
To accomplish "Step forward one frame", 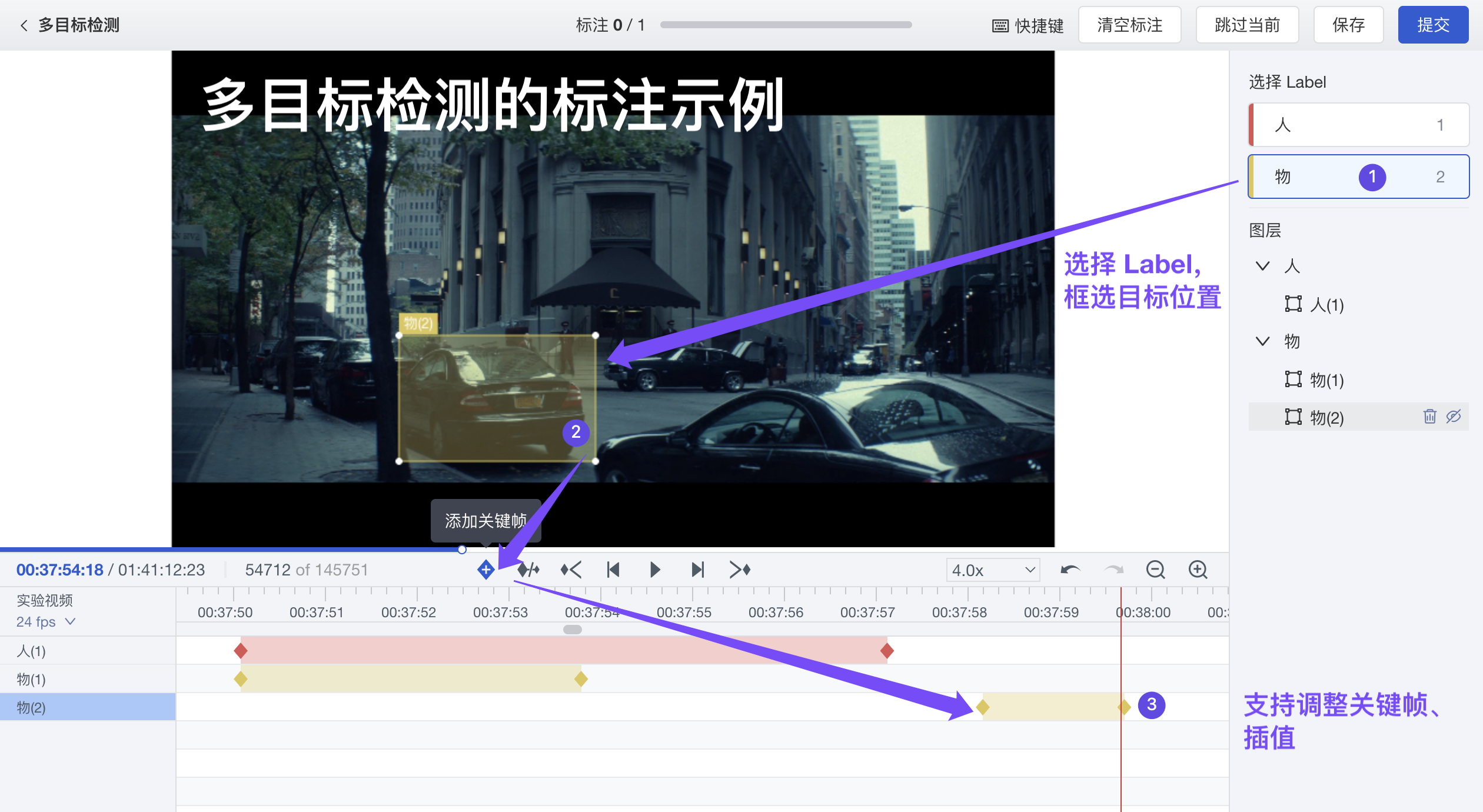I will pos(697,570).
